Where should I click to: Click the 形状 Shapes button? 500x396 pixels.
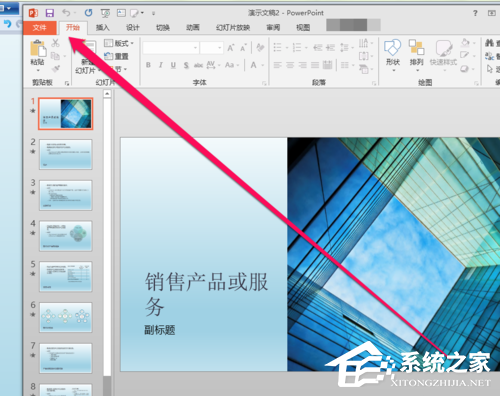pyautogui.click(x=393, y=55)
